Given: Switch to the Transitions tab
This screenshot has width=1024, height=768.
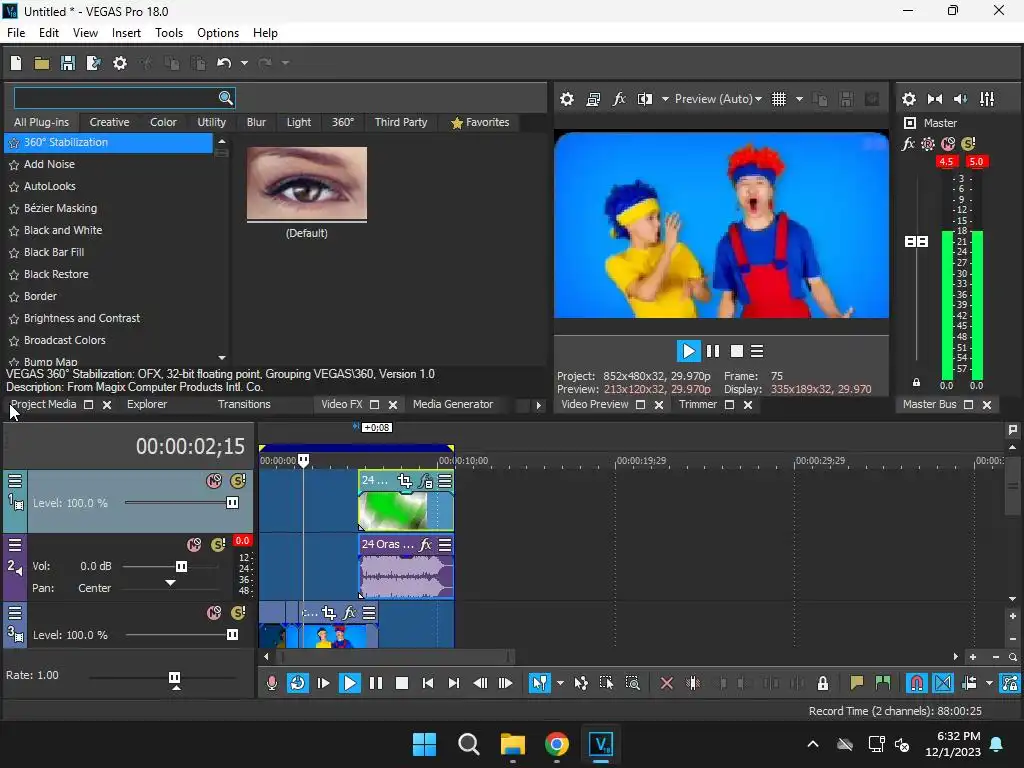Looking at the screenshot, I should point(244,404).
